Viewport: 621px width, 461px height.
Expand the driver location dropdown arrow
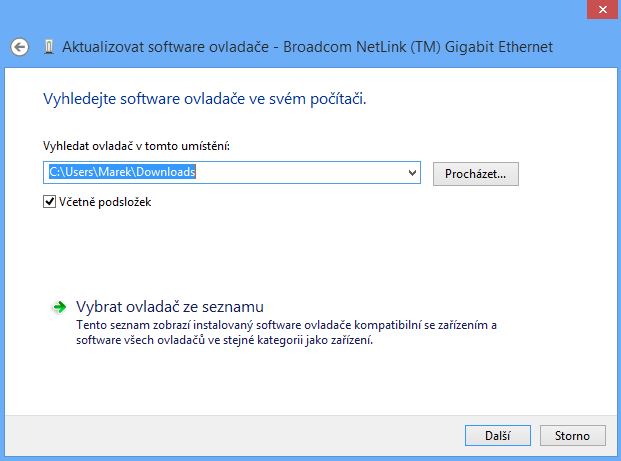412,173
